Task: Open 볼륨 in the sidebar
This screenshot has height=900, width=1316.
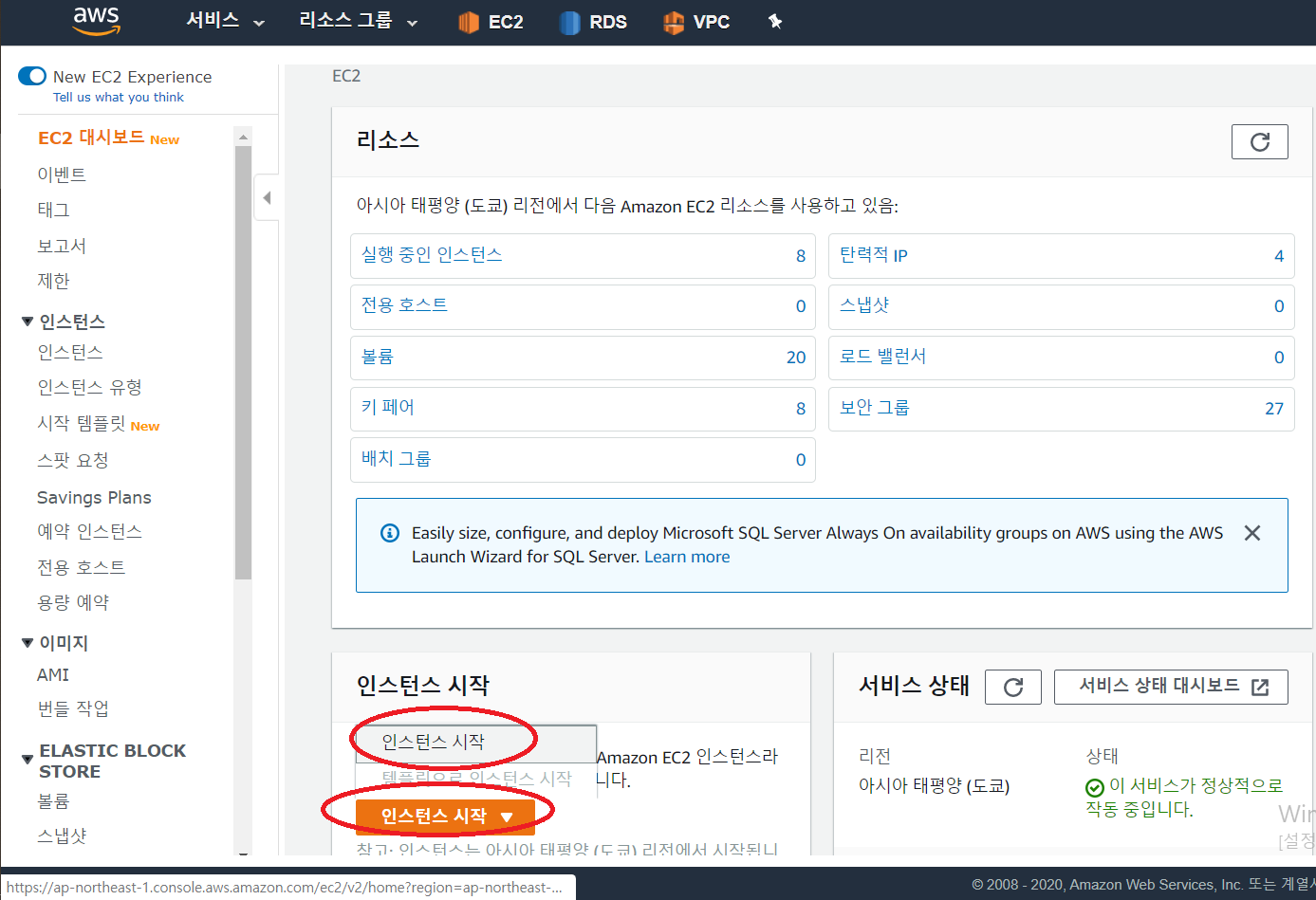Action: click(53, 801)
